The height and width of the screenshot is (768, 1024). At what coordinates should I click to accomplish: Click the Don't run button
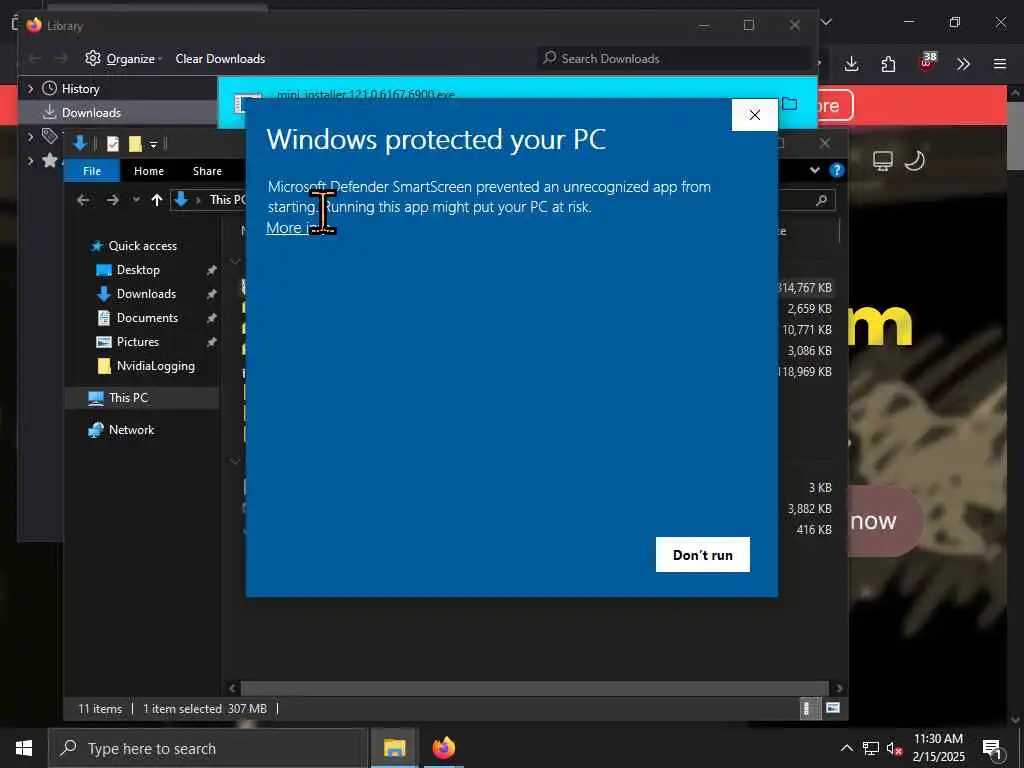(703, 554)
